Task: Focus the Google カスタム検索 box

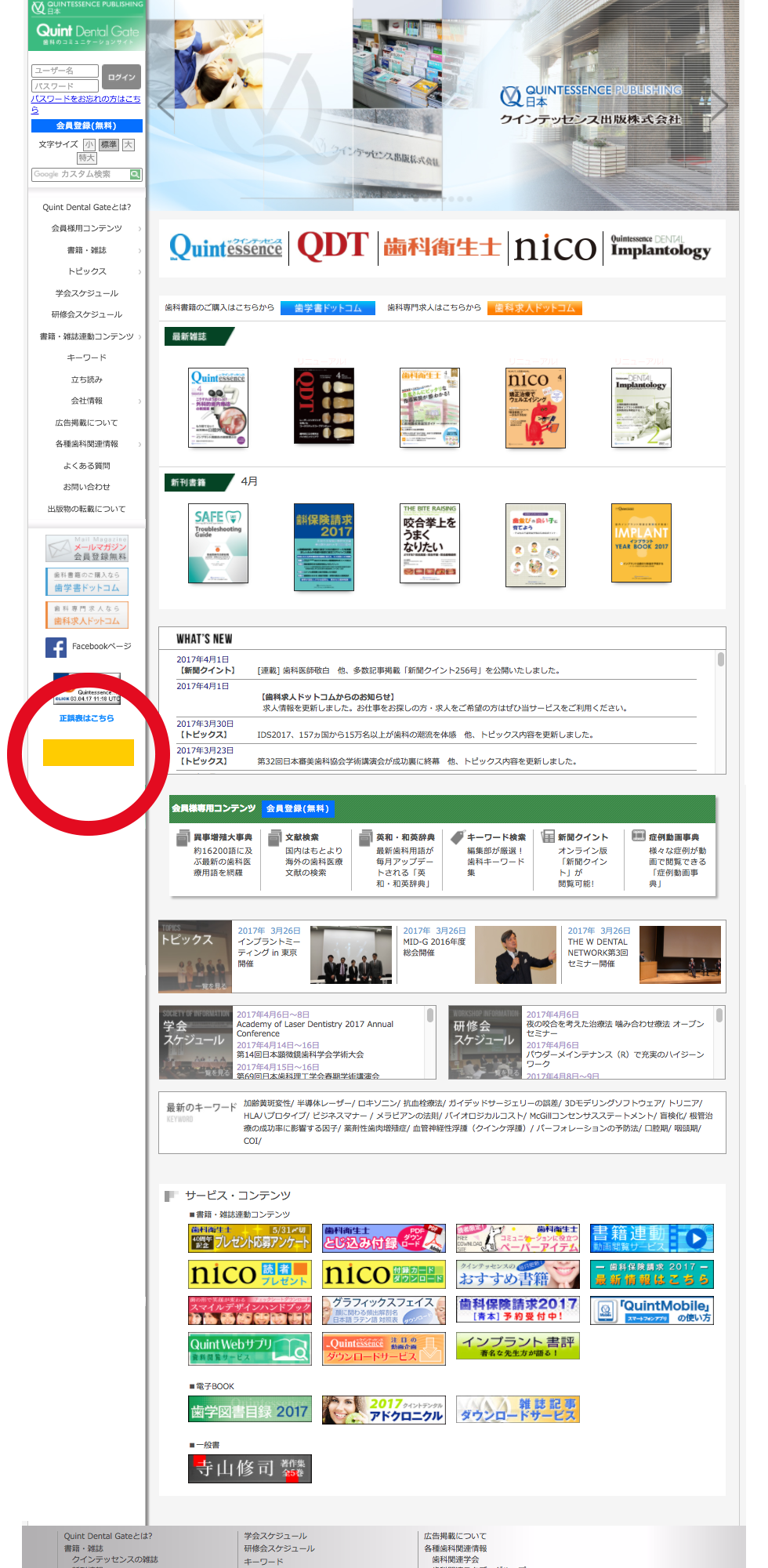Action: [81, 175]
